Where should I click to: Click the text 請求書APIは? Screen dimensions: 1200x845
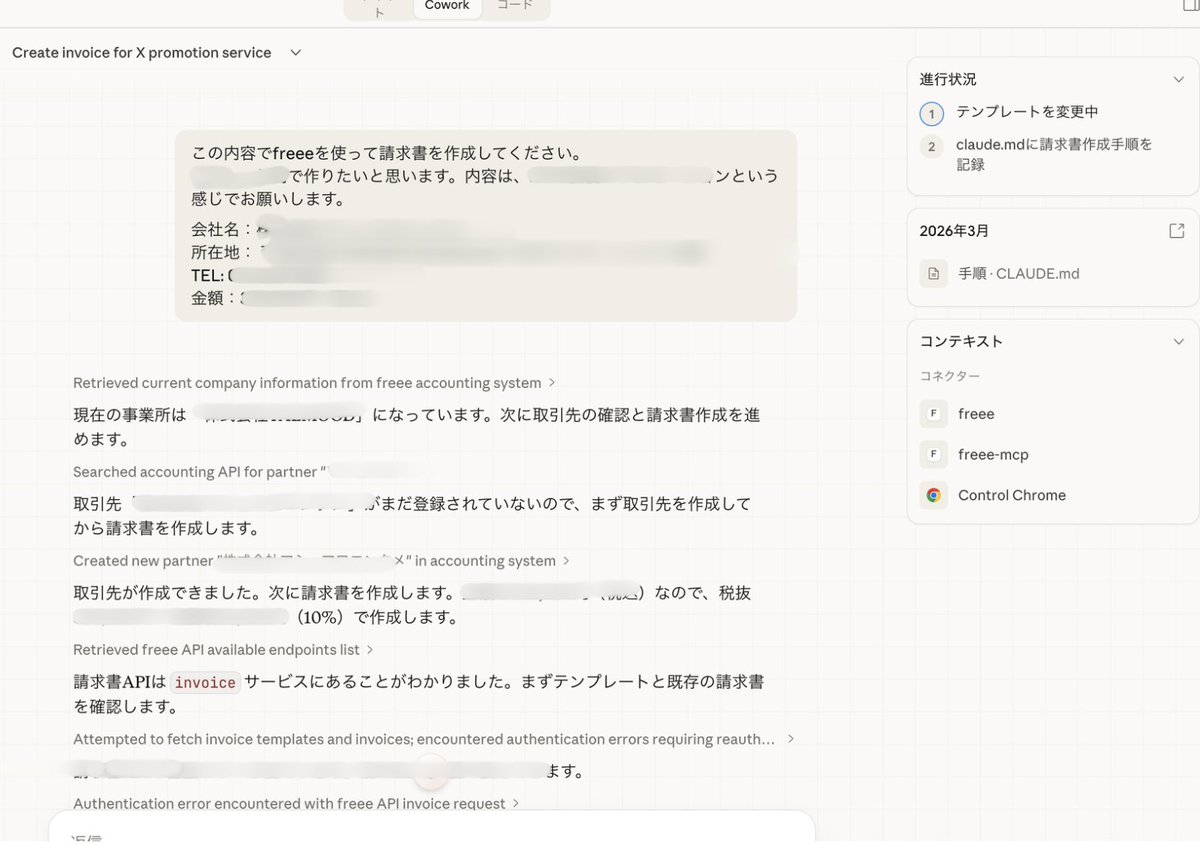(x=119, y=683)
